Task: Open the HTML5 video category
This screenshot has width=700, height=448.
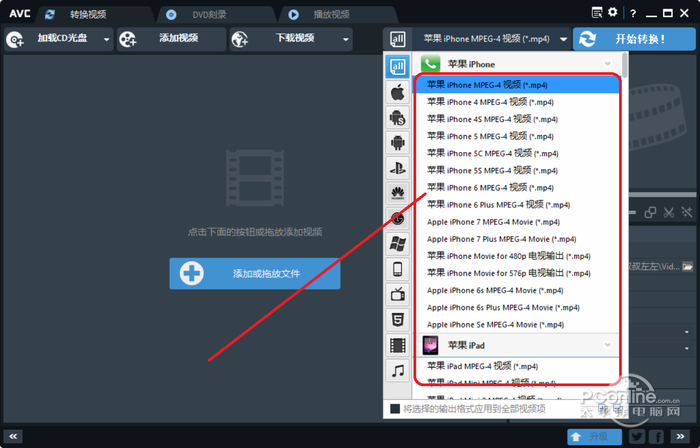Action: 397,319
